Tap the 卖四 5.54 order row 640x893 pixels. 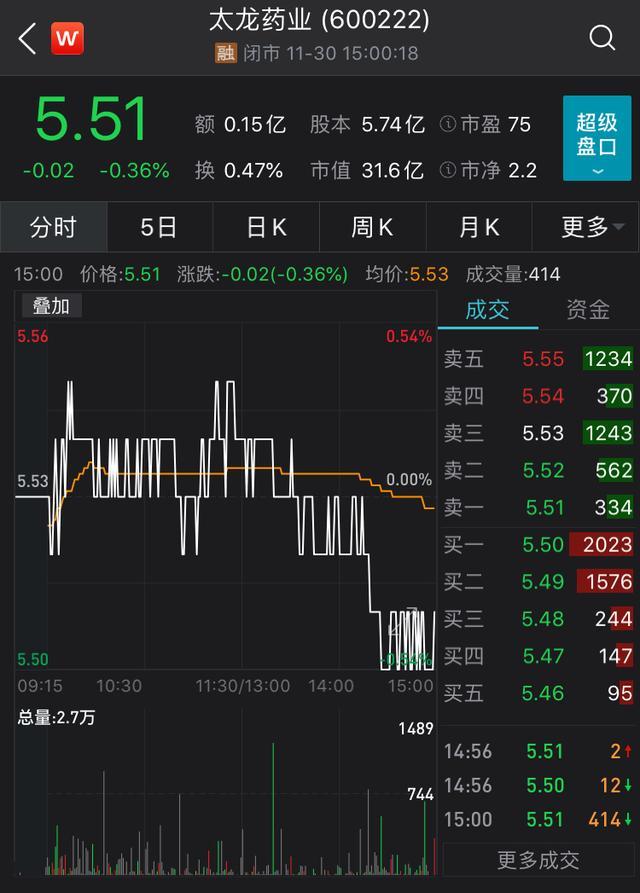(538, 396)
